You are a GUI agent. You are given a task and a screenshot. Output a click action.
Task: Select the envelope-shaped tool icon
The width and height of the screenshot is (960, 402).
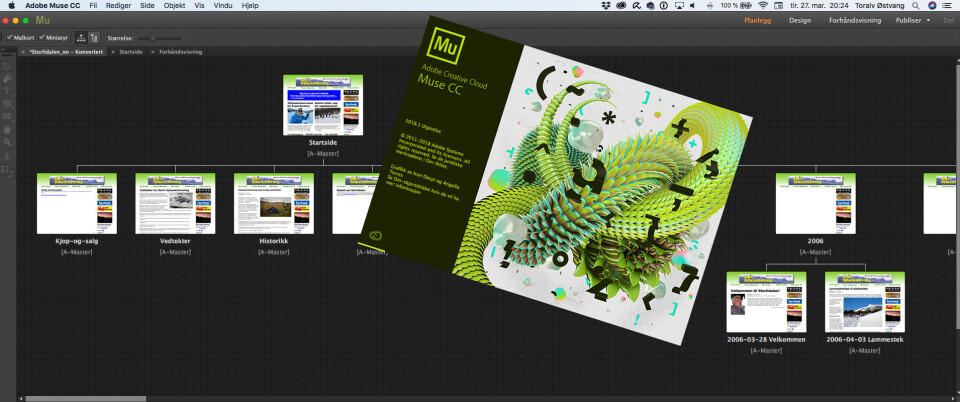pos(7,116)
